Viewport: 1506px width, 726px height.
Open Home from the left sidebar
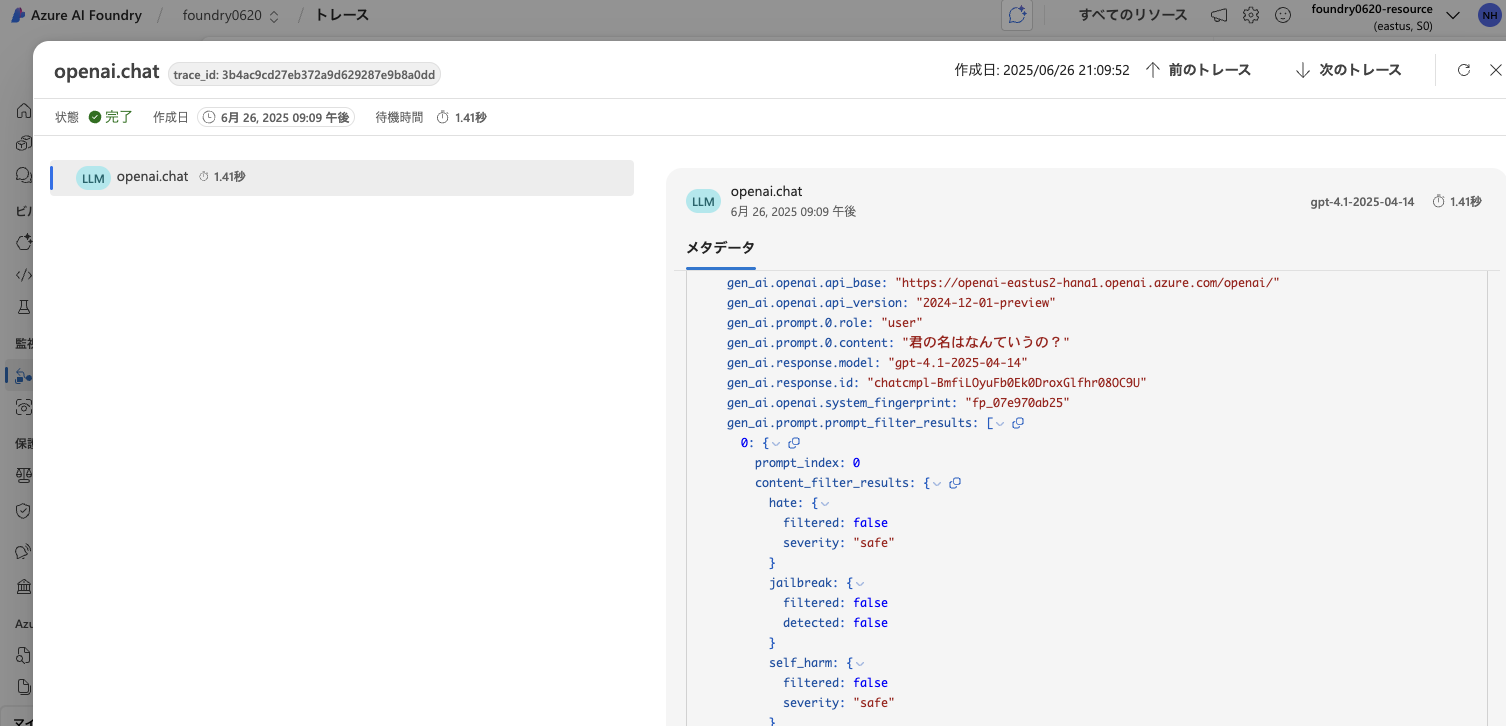24,111
